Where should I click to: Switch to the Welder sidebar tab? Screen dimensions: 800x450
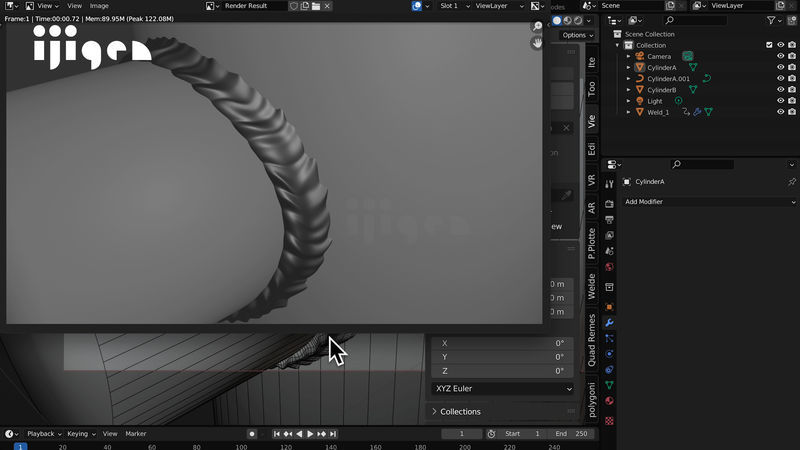coord(591,286)
